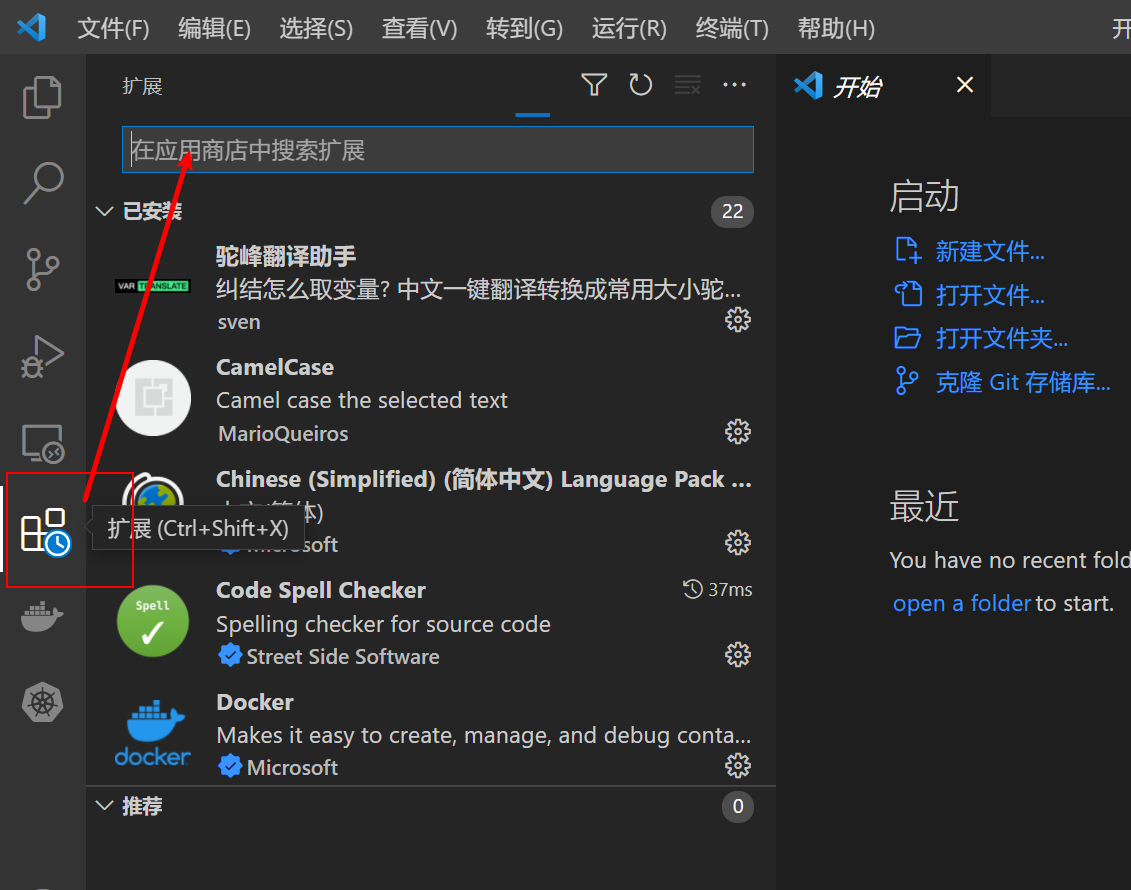Screen dimensions: 1131x890
Task: Clear extensions search results icon
Action: coord(687,85)
